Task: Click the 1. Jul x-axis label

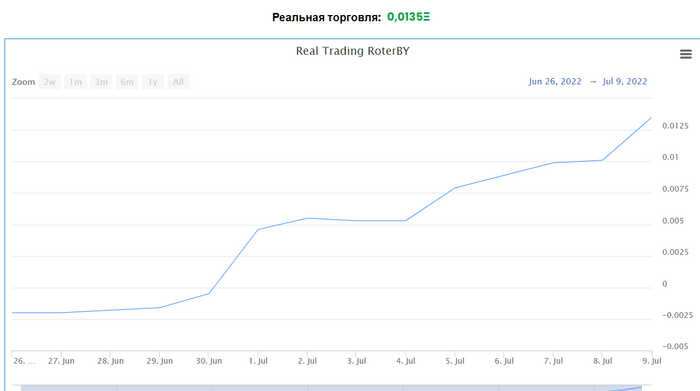Action: pos(258,361)
